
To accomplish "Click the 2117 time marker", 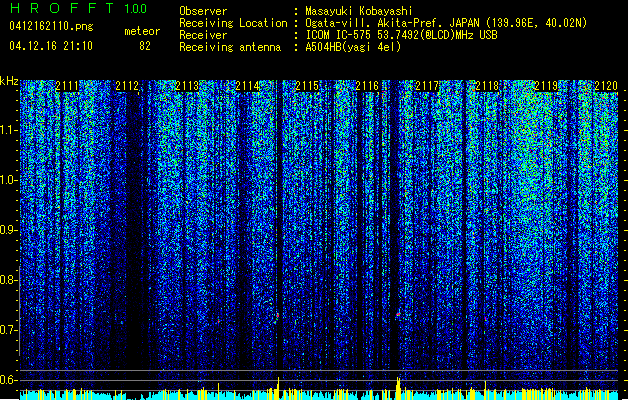I will click(427, 86).
